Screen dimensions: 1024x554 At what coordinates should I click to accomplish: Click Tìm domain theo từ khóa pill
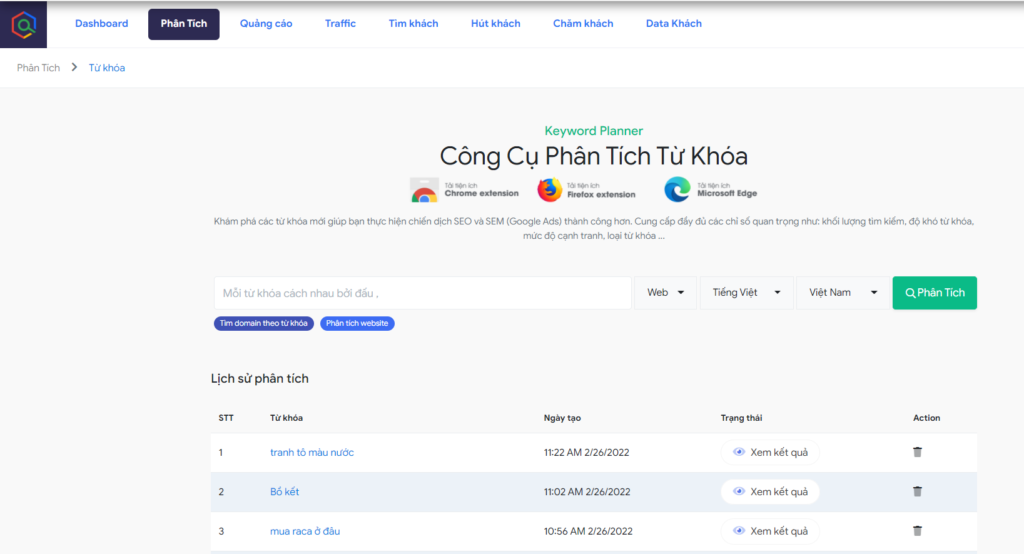[264, 323]
